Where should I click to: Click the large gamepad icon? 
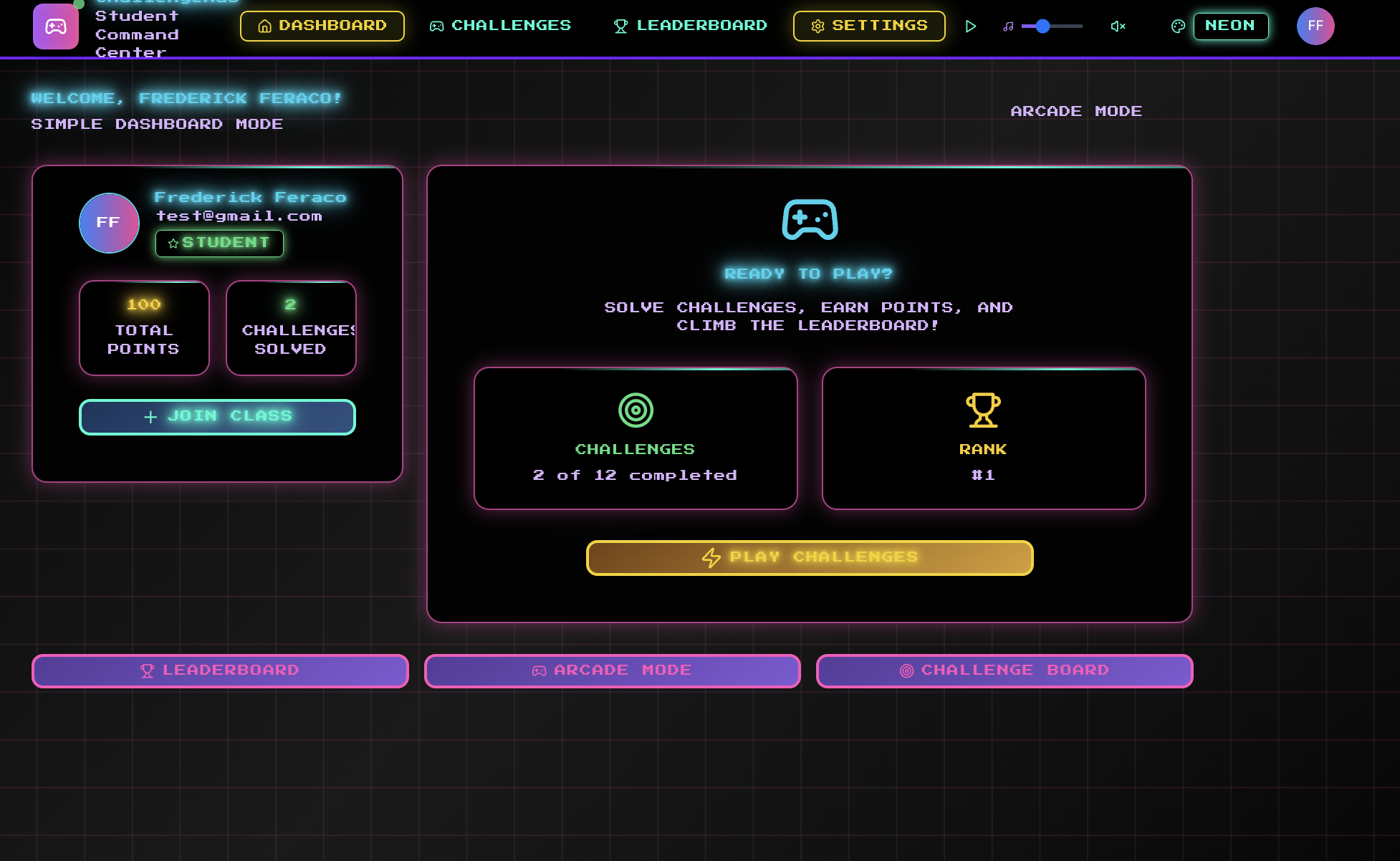pos(810,219)
